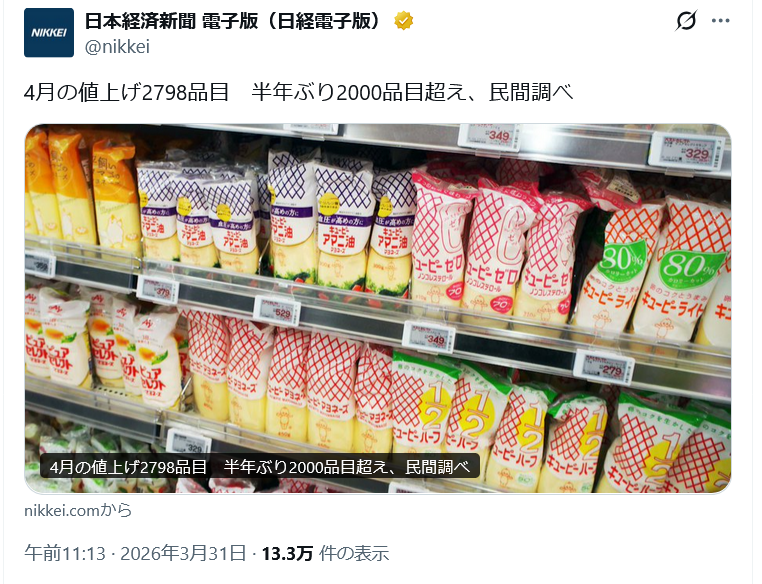Open the Grok slashed-circle icon
The image size is (762, 584).
click(686, 20)
